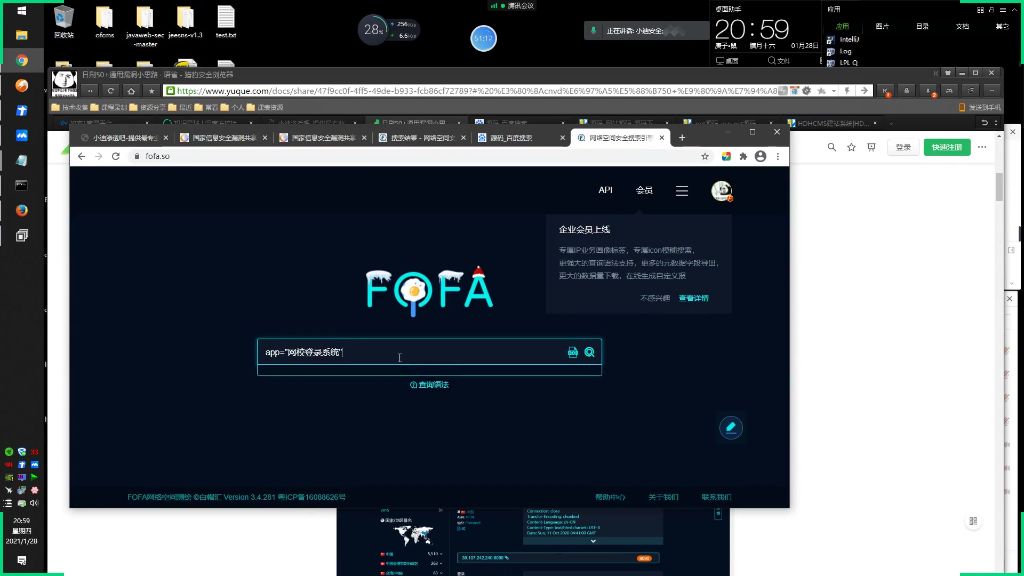Image resolution: width=1024 pixels, height=576 pixels.
Task: Click the 登录 button on the Yuque page
Action: click(903, 148)
